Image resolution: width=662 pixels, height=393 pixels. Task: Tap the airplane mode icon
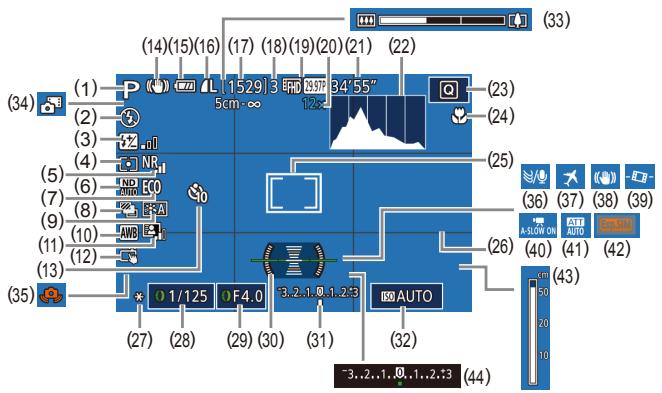(x=570, y=176)
